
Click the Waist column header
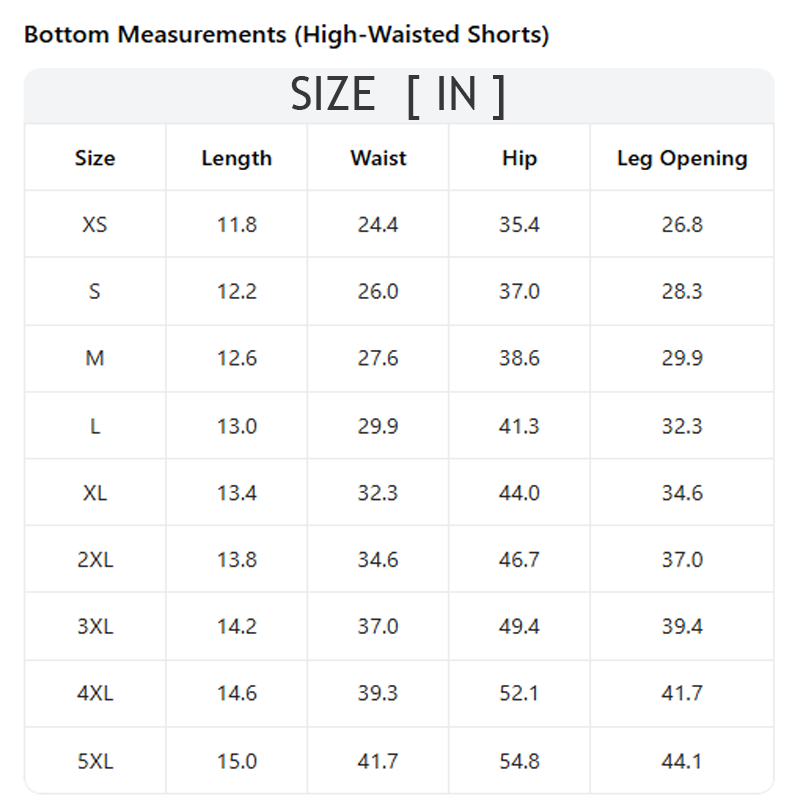click(378, 158)
